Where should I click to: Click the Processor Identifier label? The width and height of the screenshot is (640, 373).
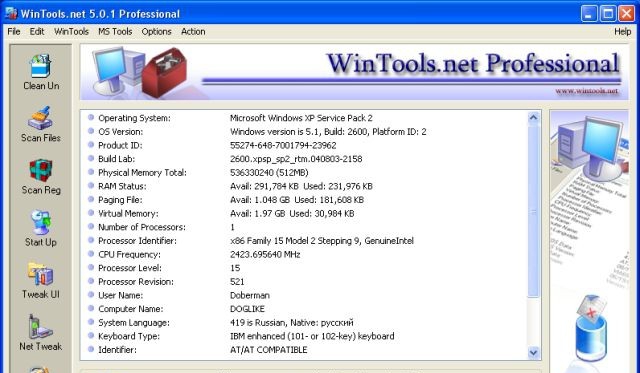coord(137,241)
